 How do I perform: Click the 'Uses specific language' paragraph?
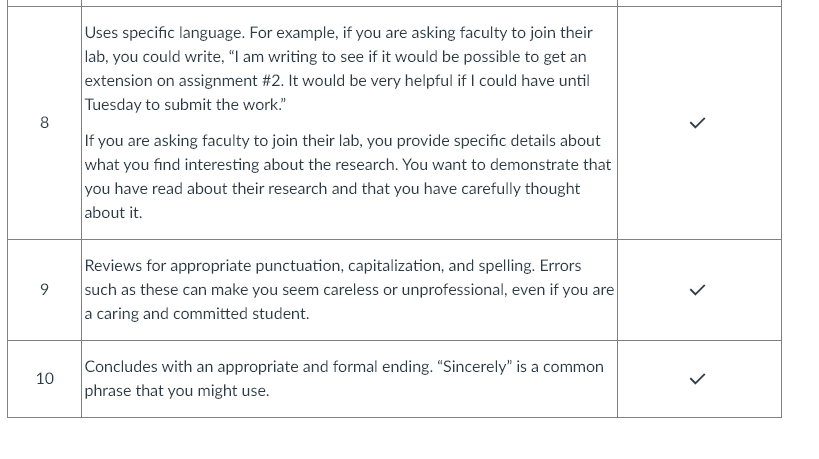[338, 68]
